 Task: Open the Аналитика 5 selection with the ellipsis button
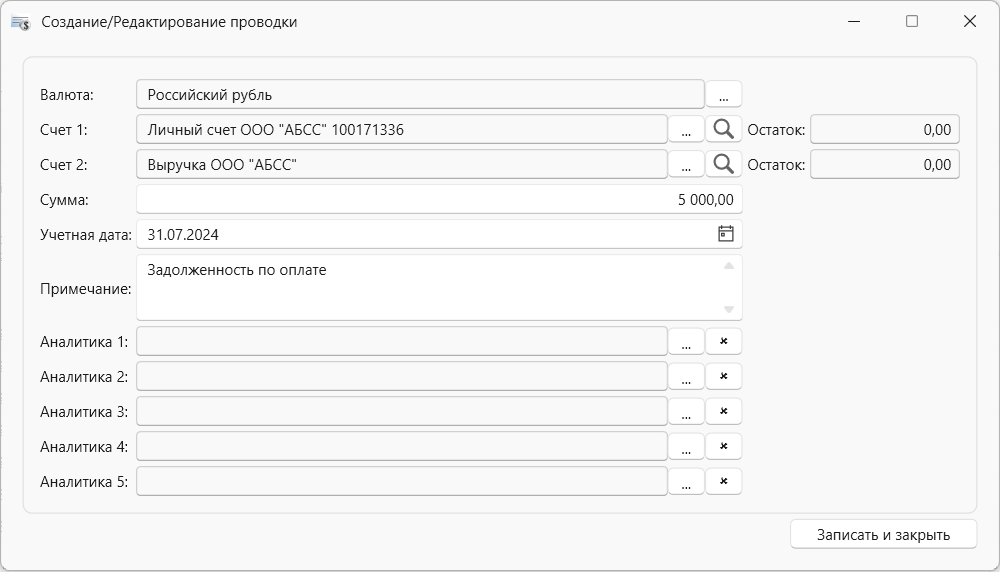tap(686, 481)
